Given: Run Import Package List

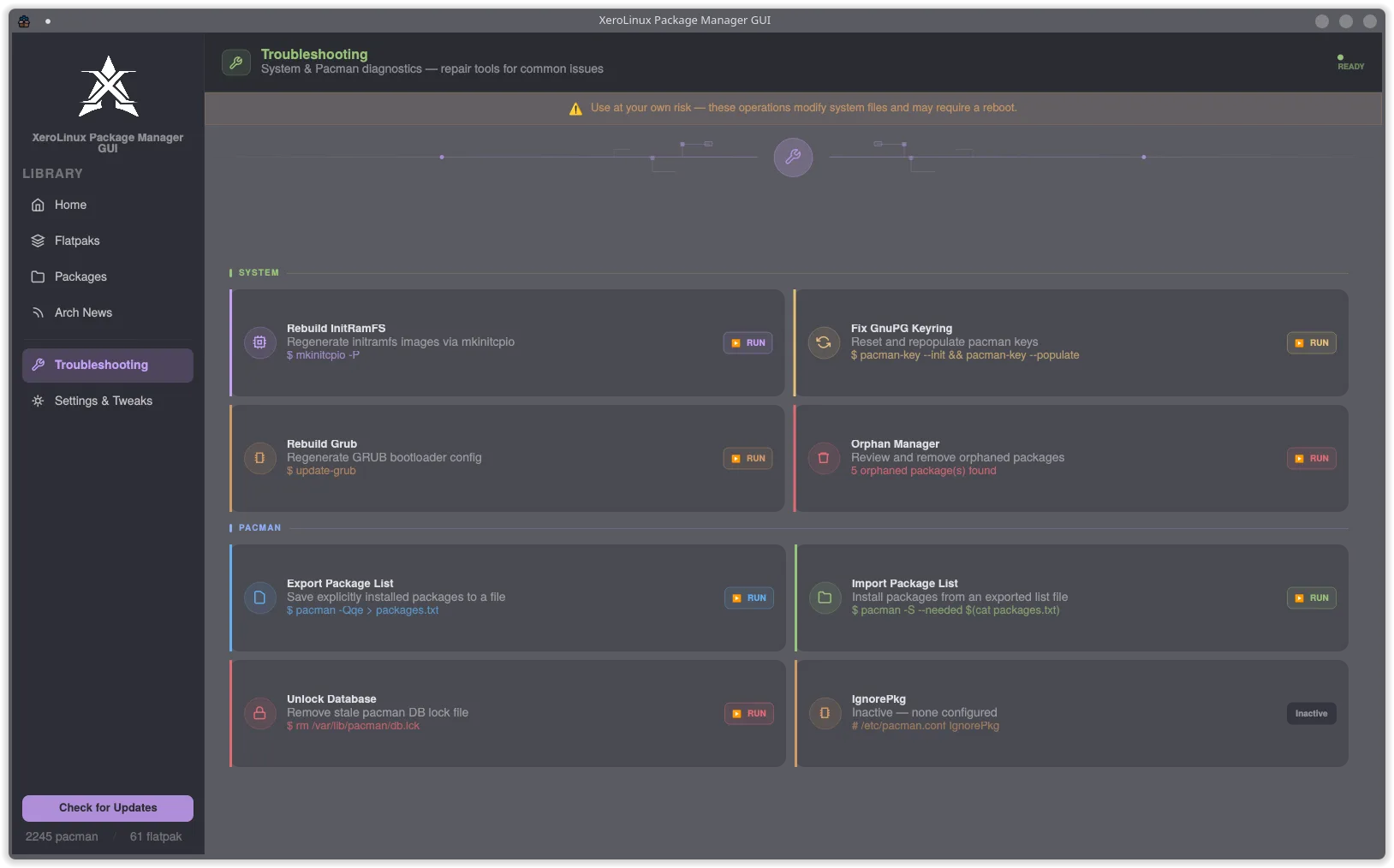Looking at the screenshot, I should 1312,598.
